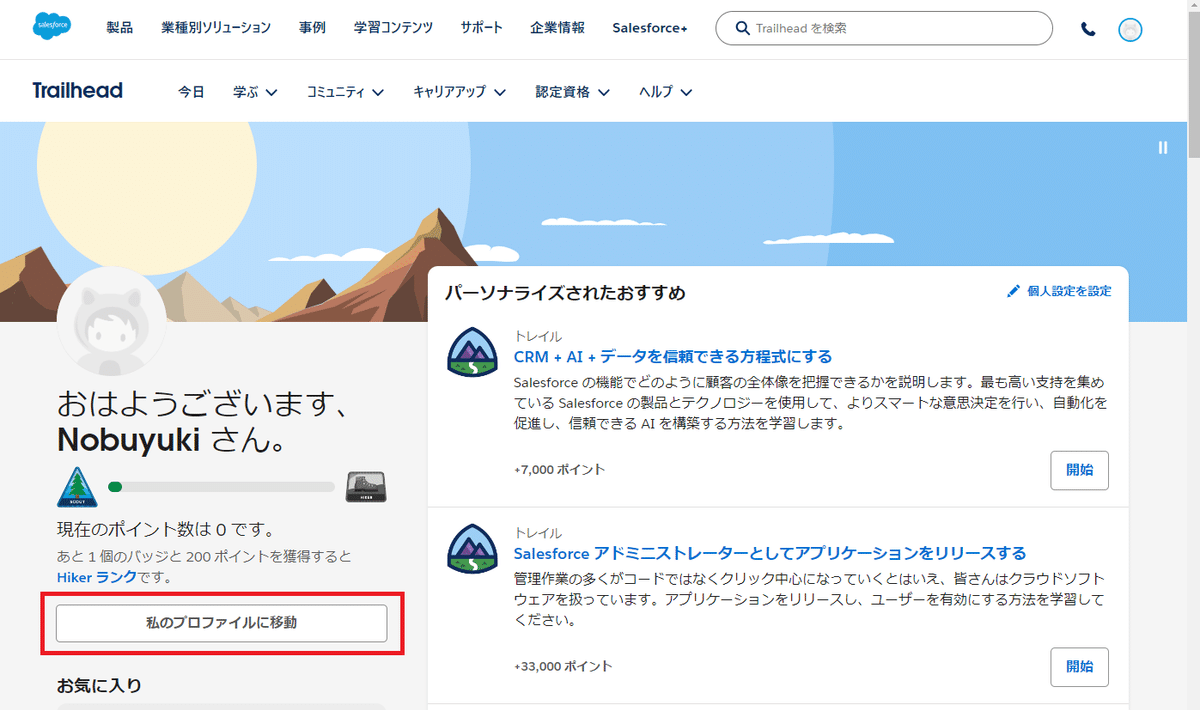Click the rank progress bar
Screen dimensions: 1200x710
click(221, 487)
